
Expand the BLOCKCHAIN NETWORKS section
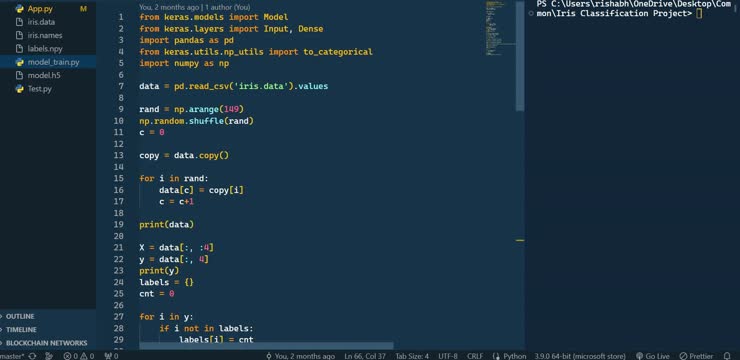tap(48, 343)
